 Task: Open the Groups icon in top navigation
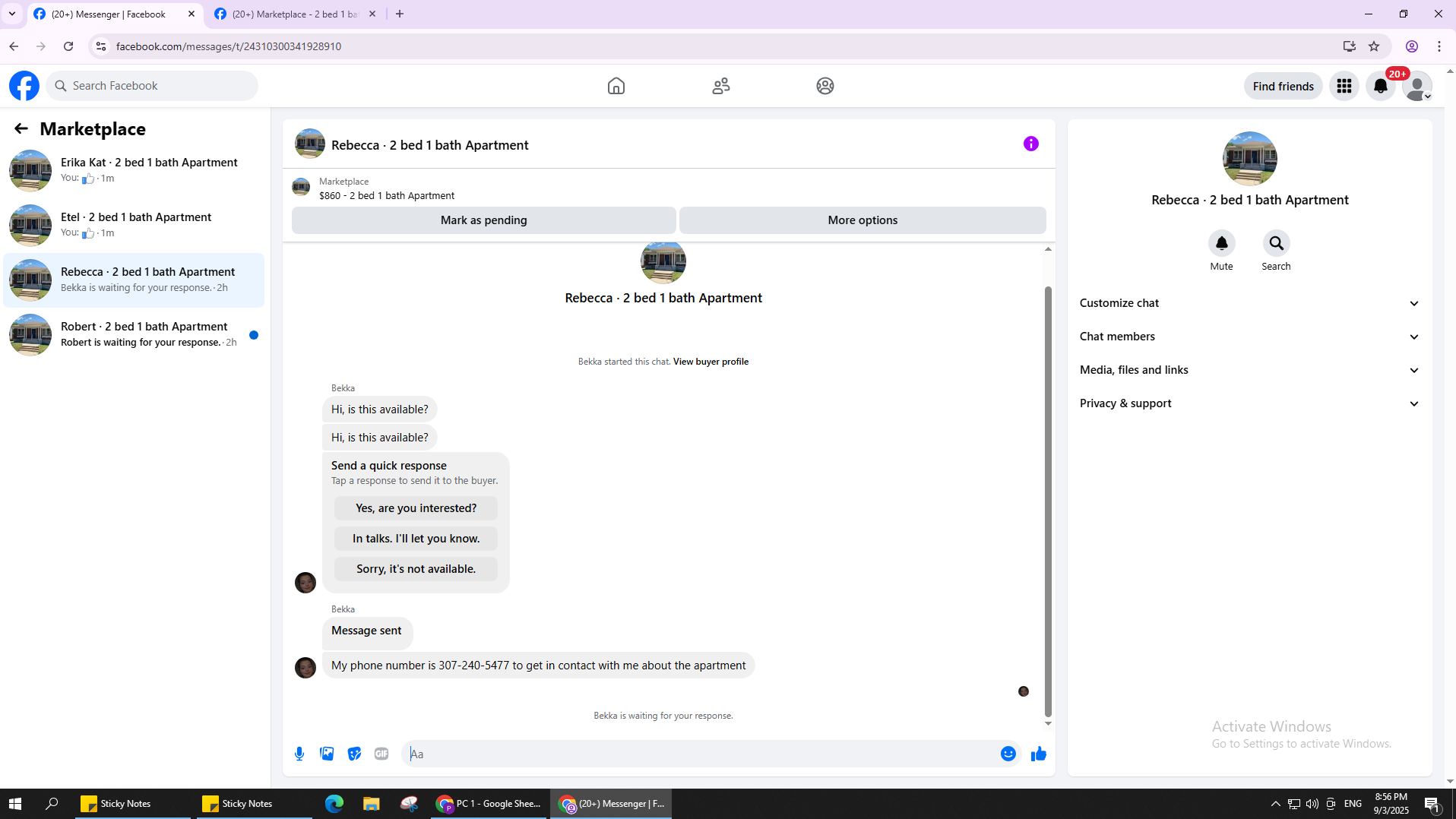coord(825,86)
